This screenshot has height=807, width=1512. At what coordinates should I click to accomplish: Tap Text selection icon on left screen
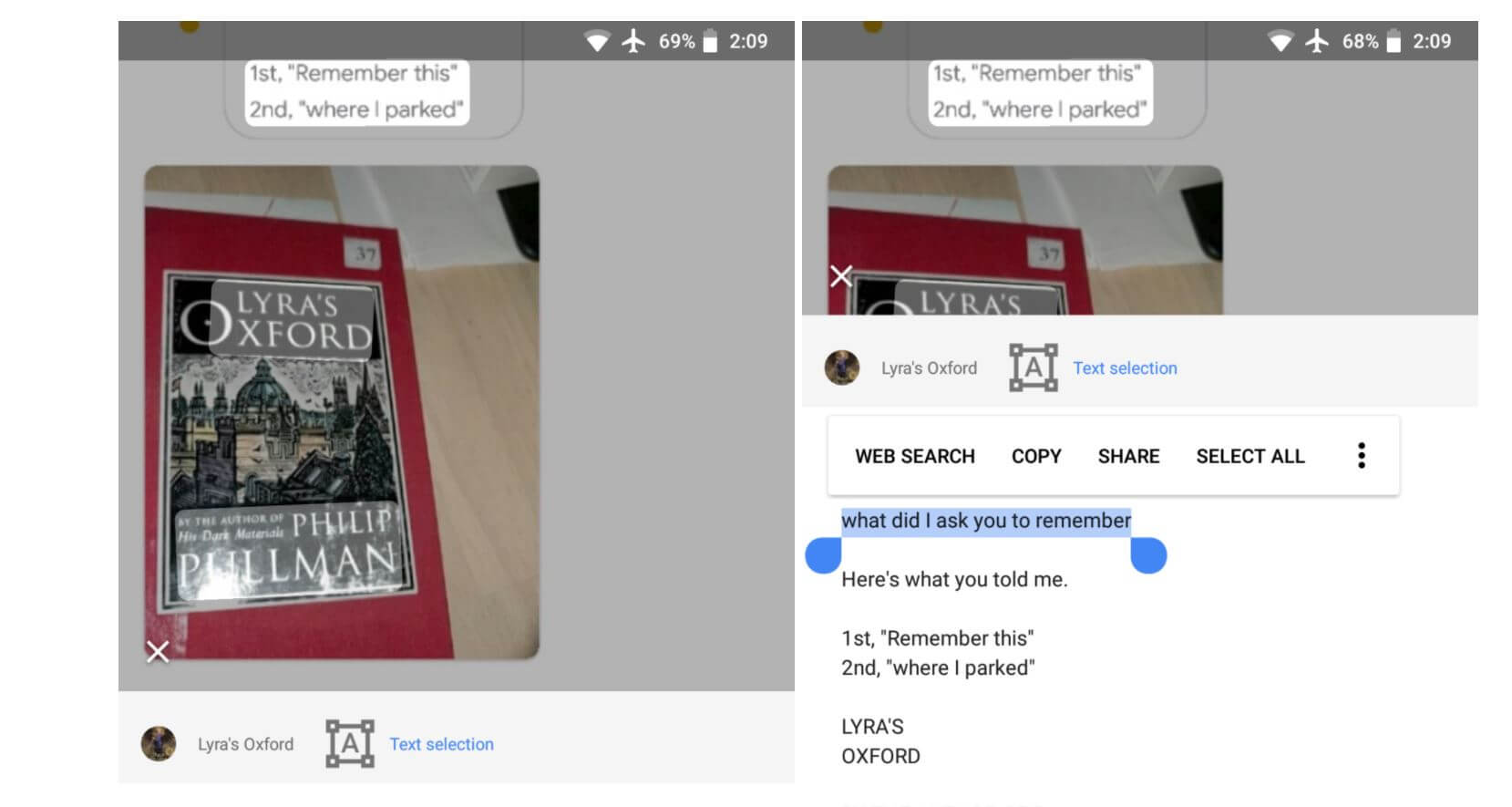[350, 743]
